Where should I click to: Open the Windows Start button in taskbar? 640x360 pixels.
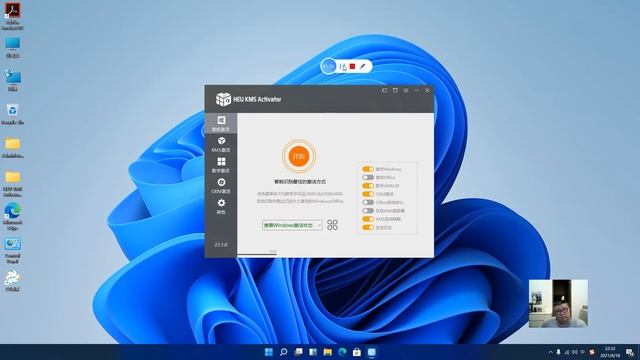(x=269, y=352)
